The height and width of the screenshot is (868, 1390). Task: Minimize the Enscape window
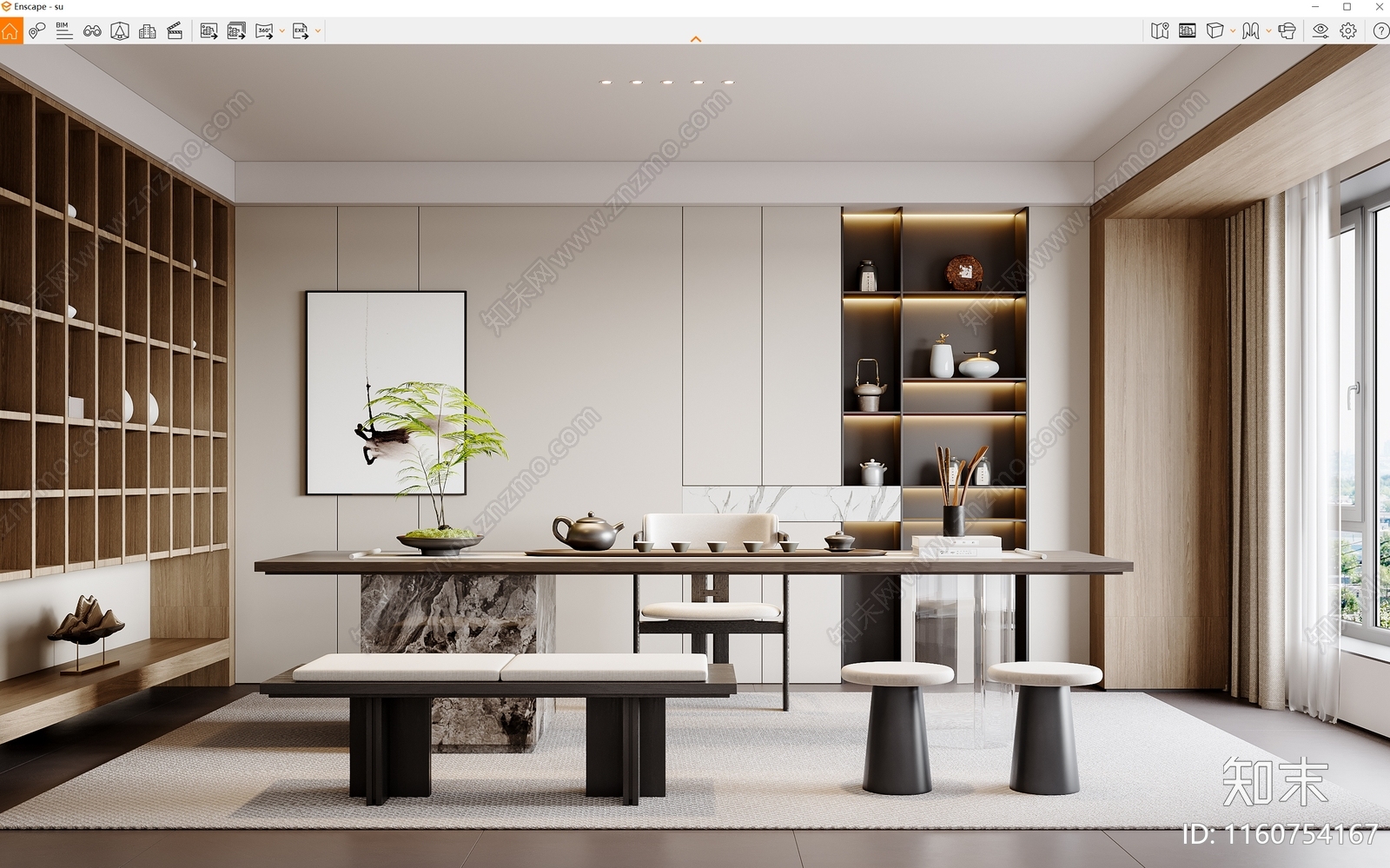pos(1315,7)
